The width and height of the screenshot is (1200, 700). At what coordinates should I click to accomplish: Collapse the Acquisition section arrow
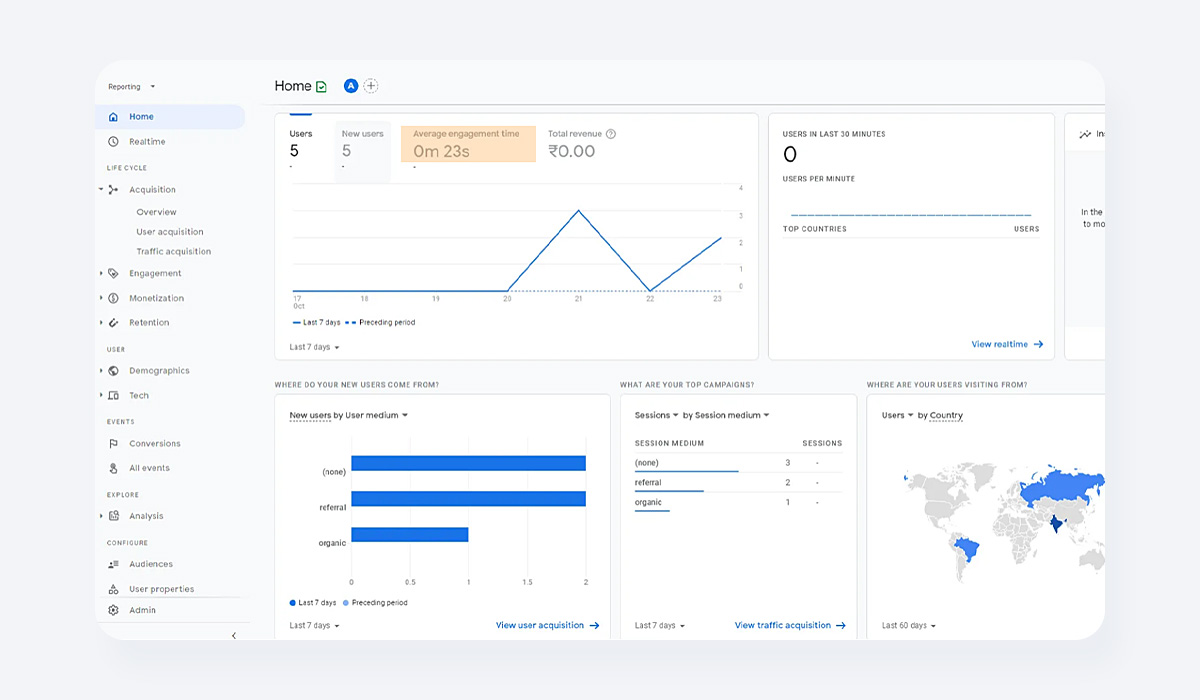pyautogui.click(x=101, y=190)
